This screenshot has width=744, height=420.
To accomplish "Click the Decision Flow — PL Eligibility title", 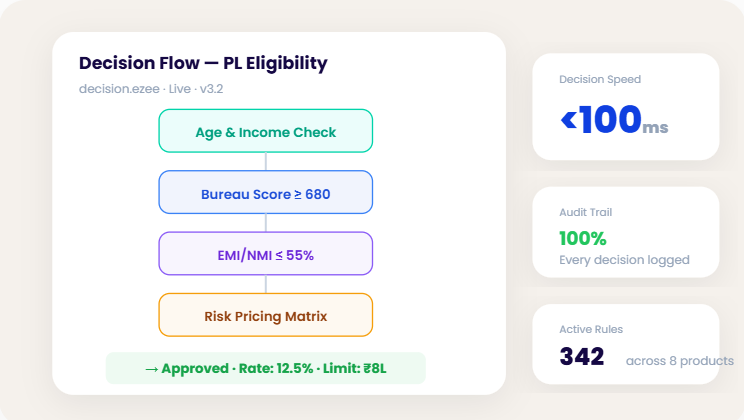I will coord(203,63).
